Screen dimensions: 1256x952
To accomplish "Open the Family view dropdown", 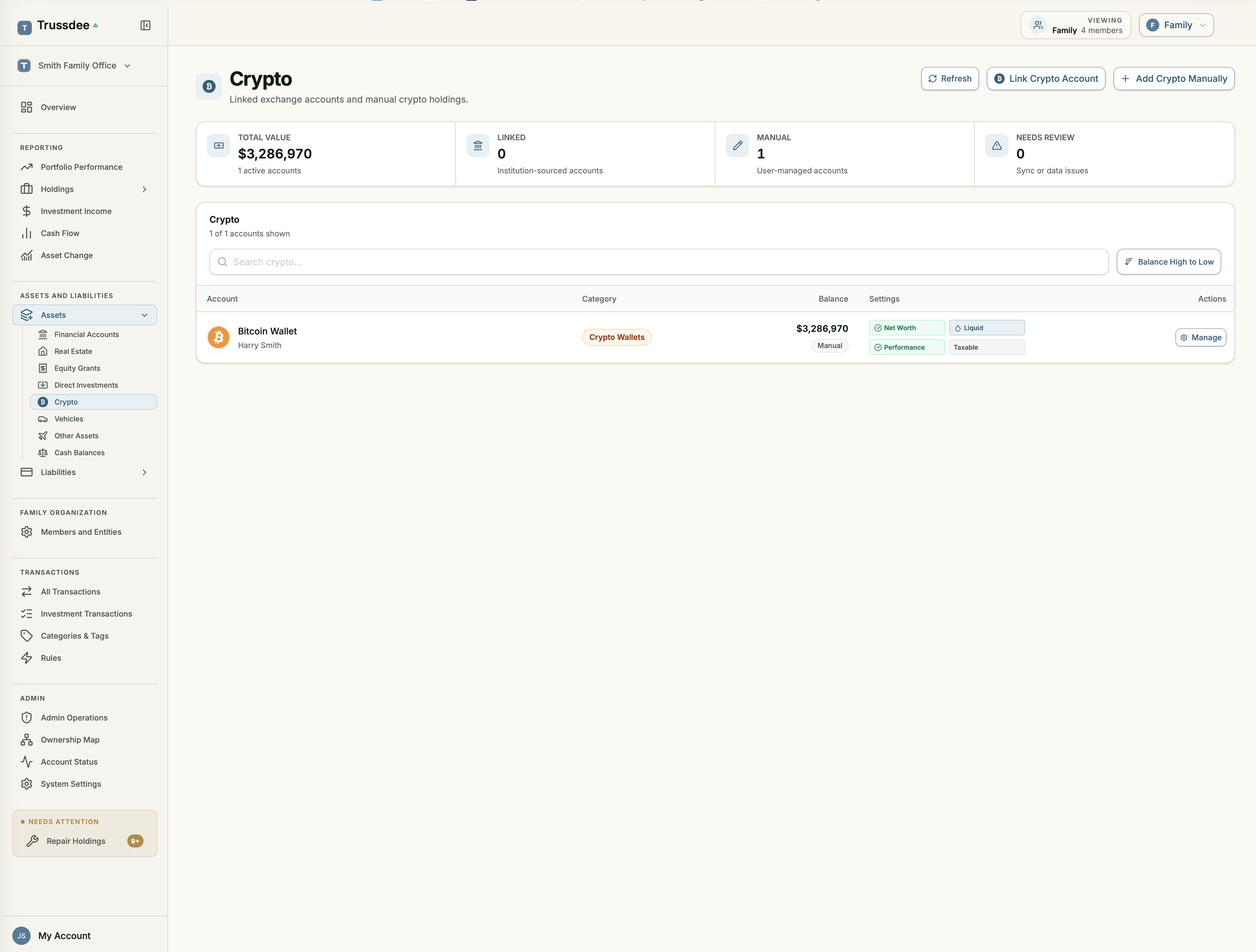I will coord(1176,25).
